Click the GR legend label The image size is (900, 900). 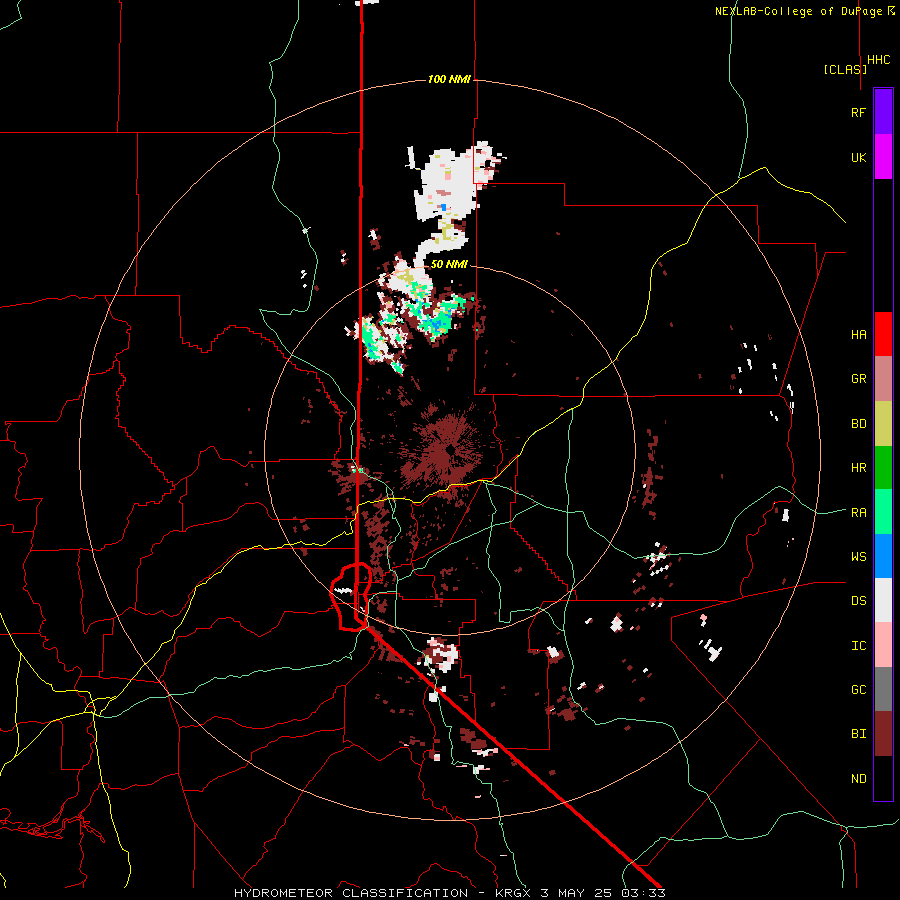click(x=858, y=379)
